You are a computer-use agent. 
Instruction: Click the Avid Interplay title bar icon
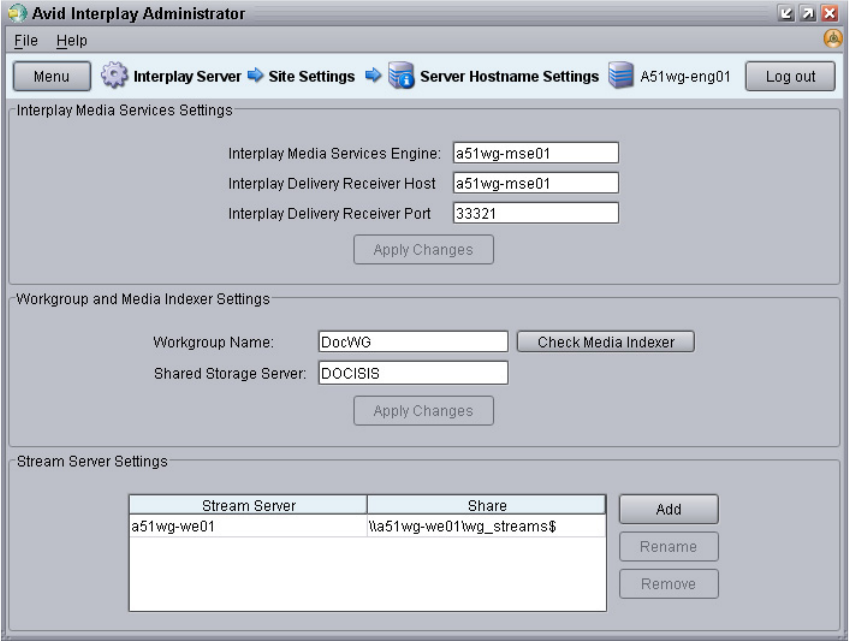tap(17, 13)
